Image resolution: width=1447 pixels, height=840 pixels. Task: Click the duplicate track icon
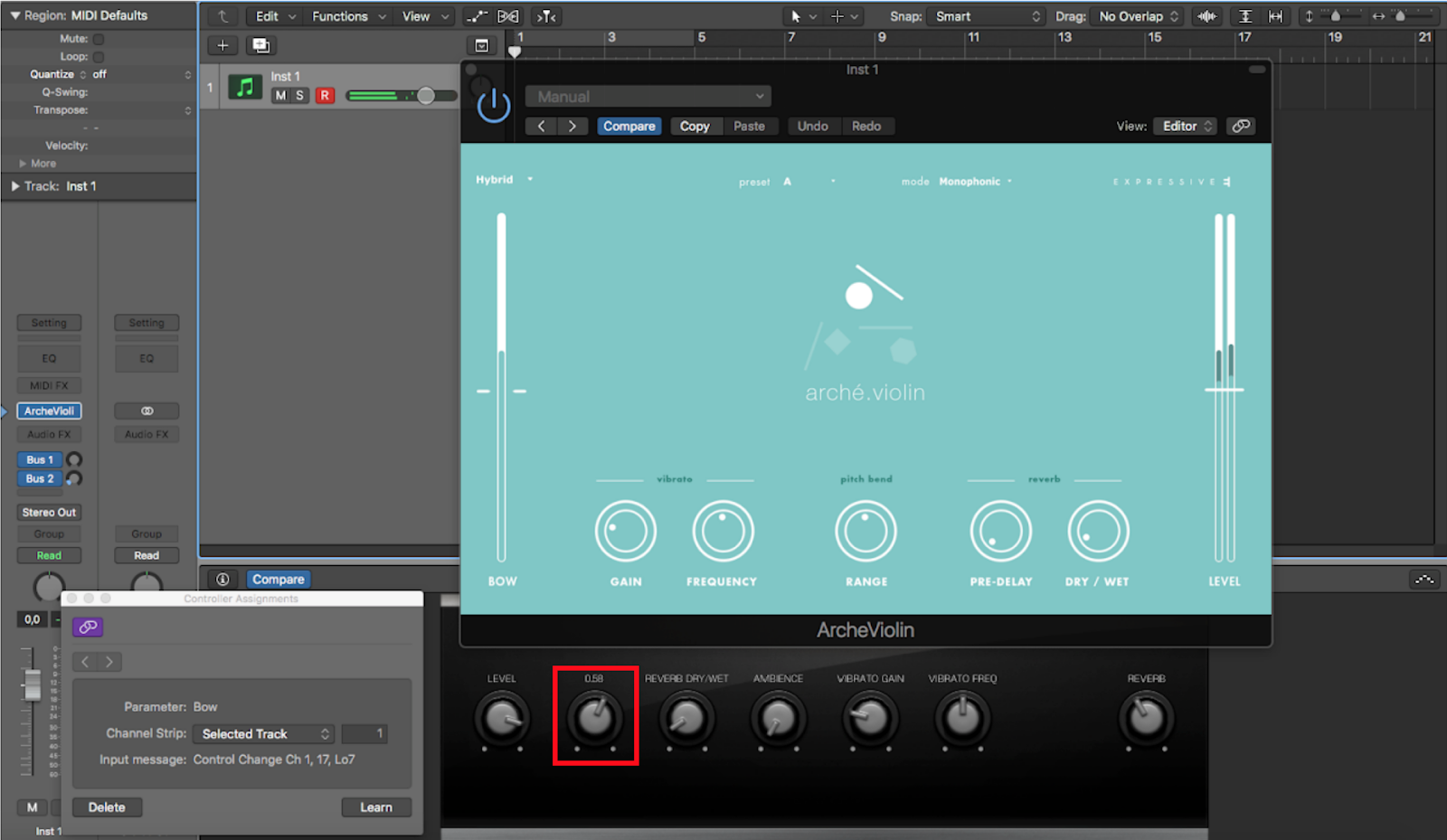[x=260, y=45]
